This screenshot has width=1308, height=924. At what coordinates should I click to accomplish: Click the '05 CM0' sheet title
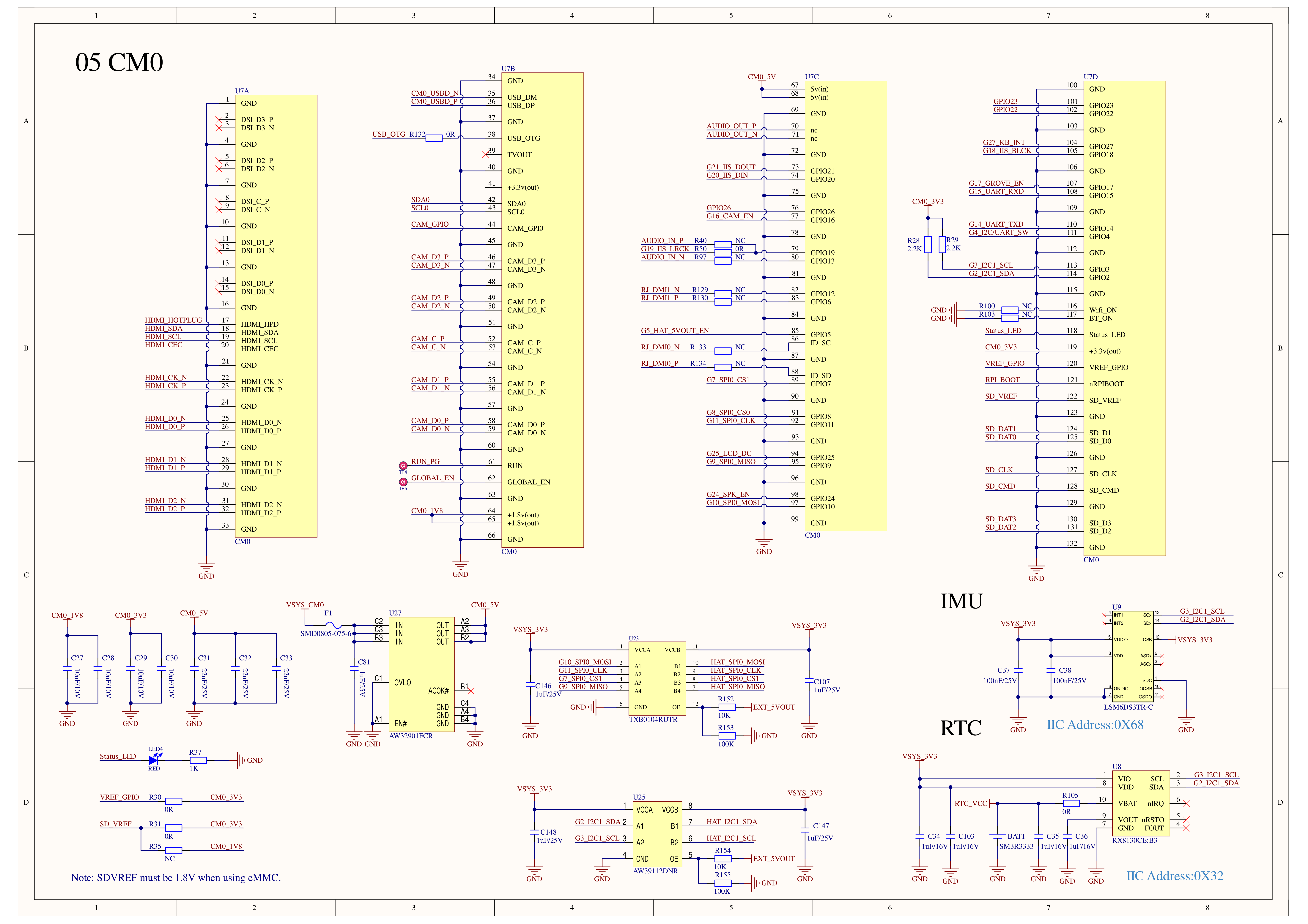[119, 62]
